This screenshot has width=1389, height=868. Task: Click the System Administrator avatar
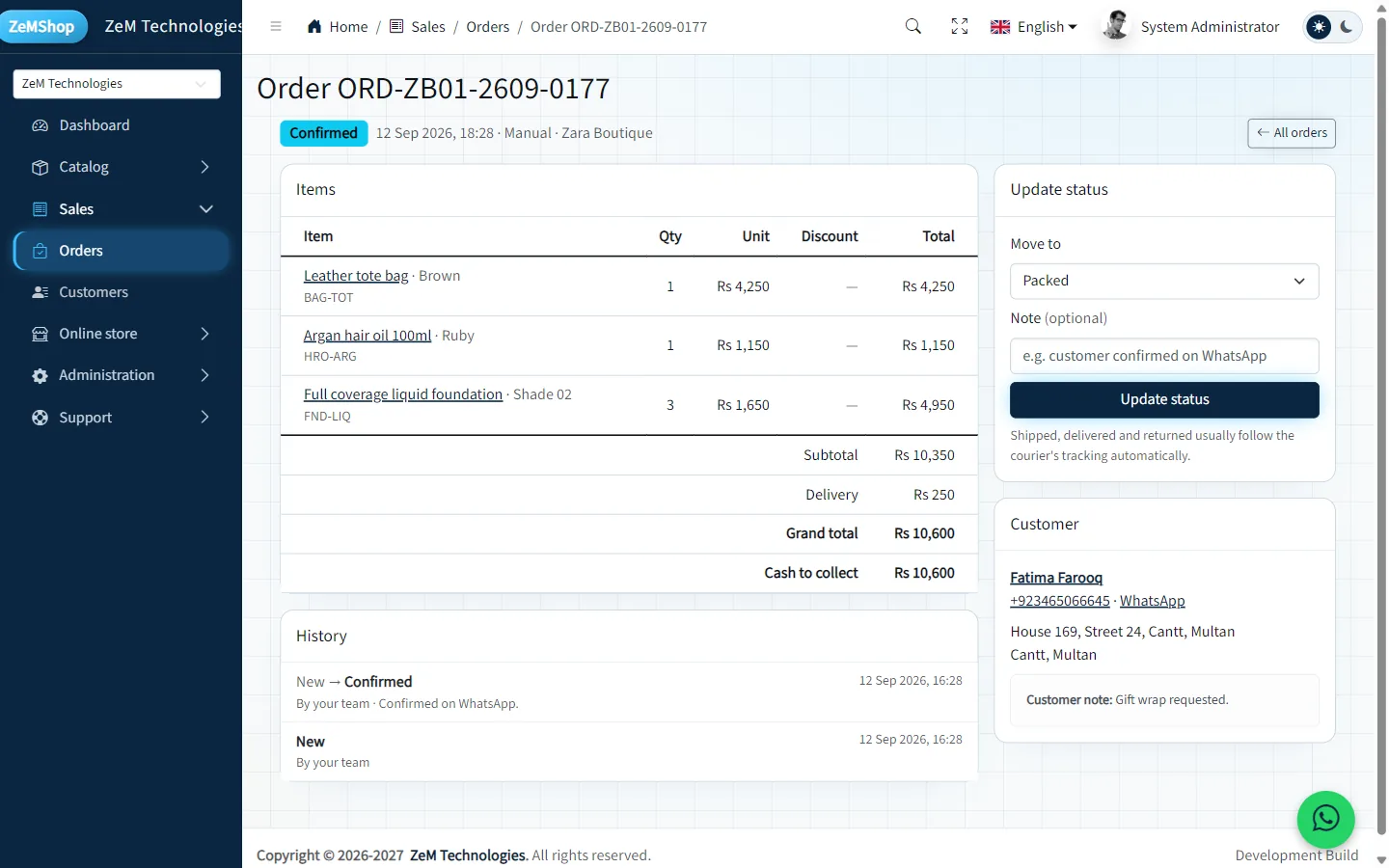click(x=1116, y=26)
